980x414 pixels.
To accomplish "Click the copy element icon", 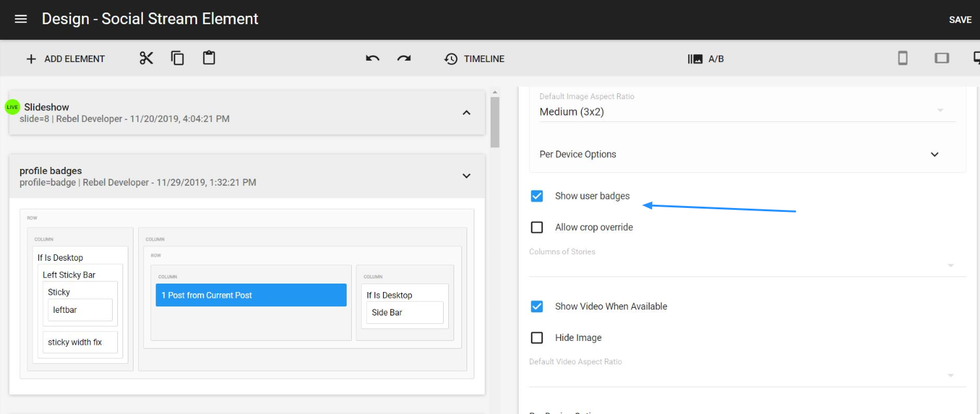I will coord(177,58).
